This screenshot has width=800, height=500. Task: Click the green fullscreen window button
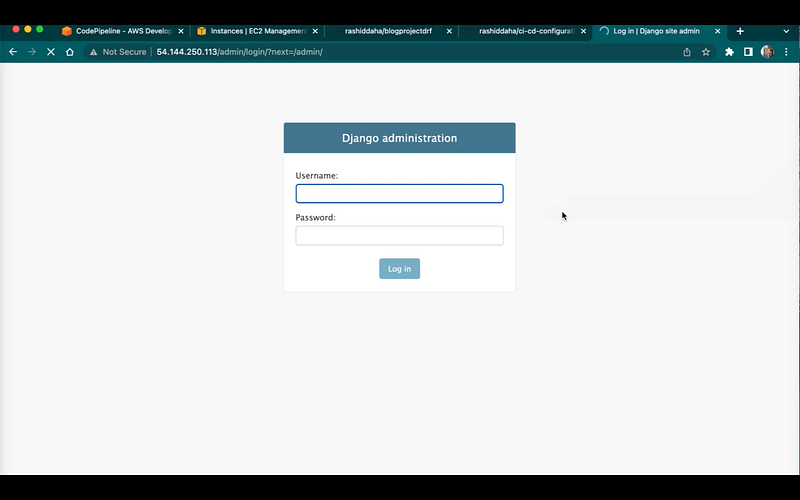[x=39, y=30]
